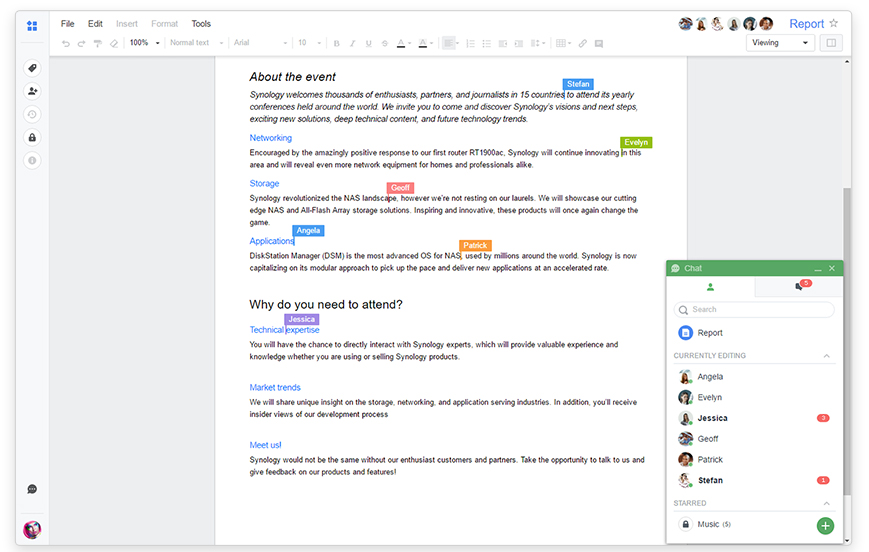Open the Format menu
Screen dimensions: 869x552
165,24
